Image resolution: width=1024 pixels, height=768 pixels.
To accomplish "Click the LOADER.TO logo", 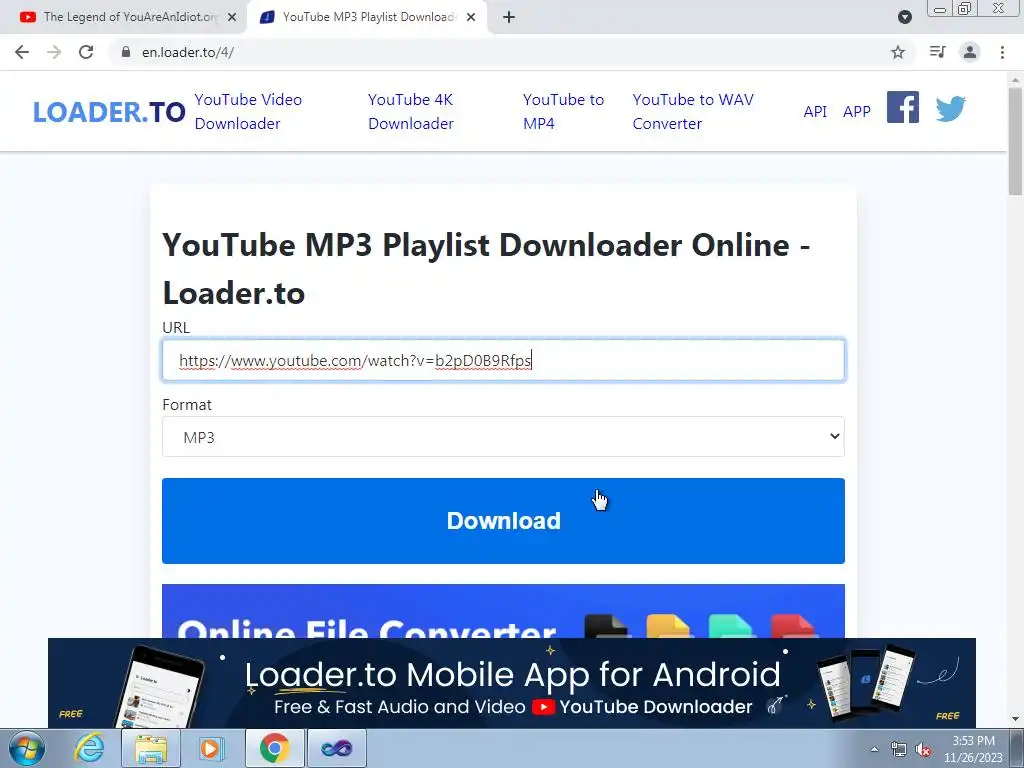I will tap(109, 112).
